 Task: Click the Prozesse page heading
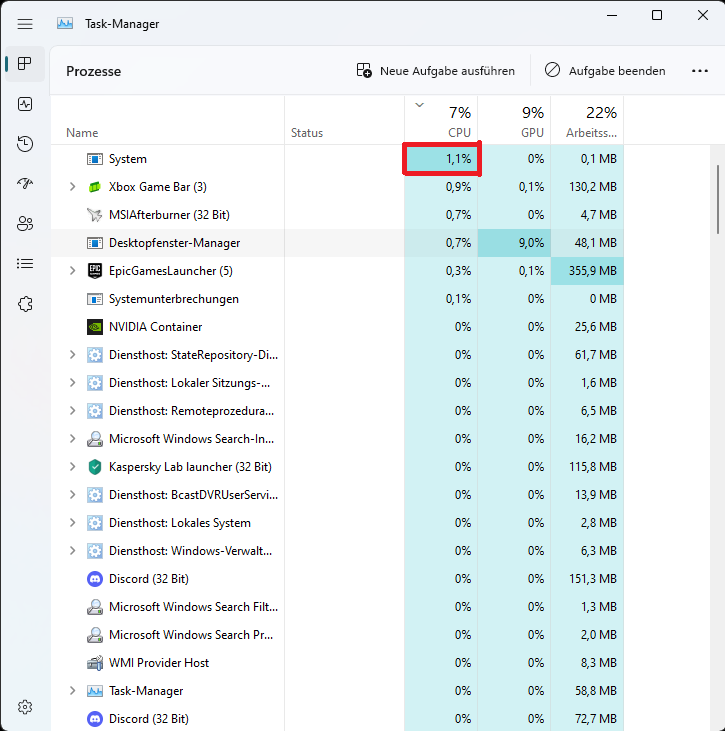93,71
